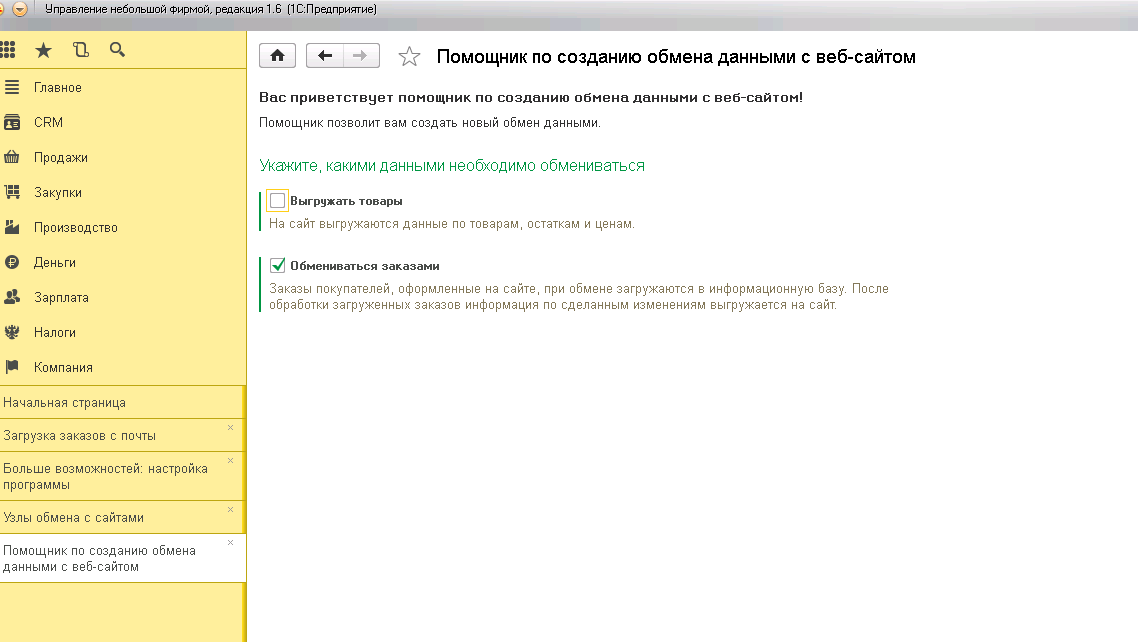Image resolution: width=1138 pixels, height=642 pixels.
Task: Open the Компания section
Action: [x=63, y=368]
